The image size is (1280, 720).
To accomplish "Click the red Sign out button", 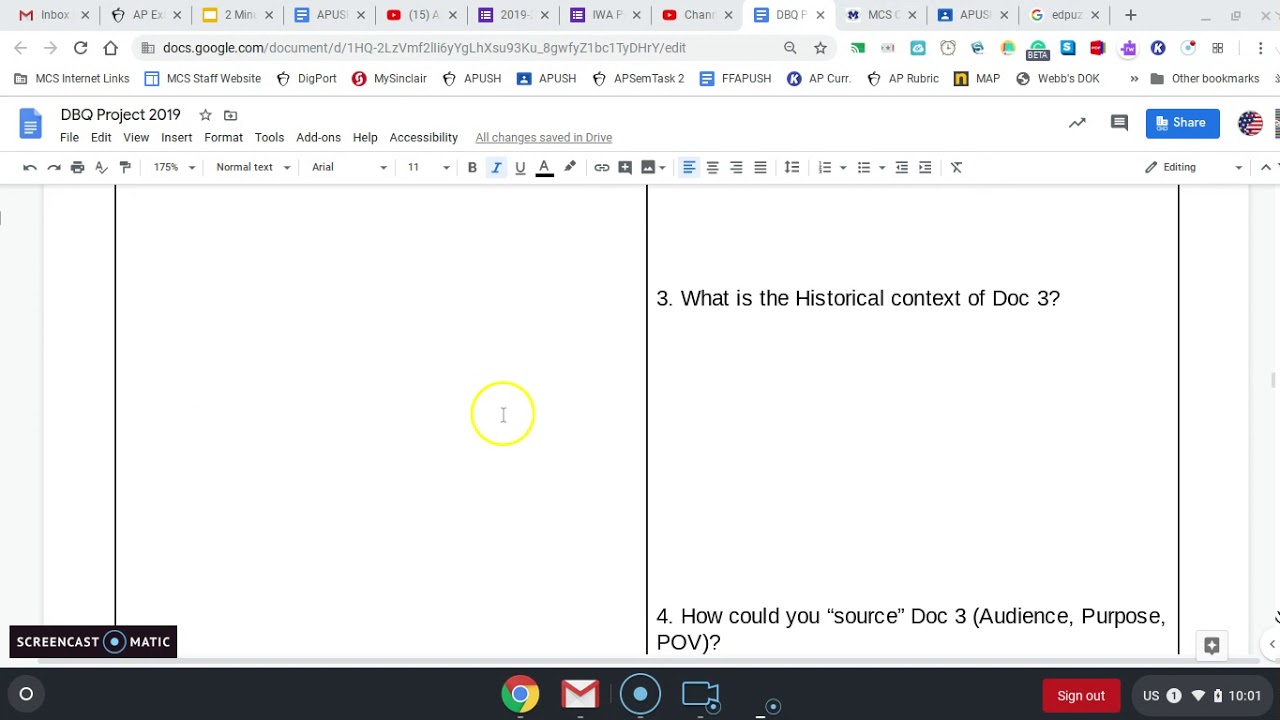I will [x=1081, y=696].
